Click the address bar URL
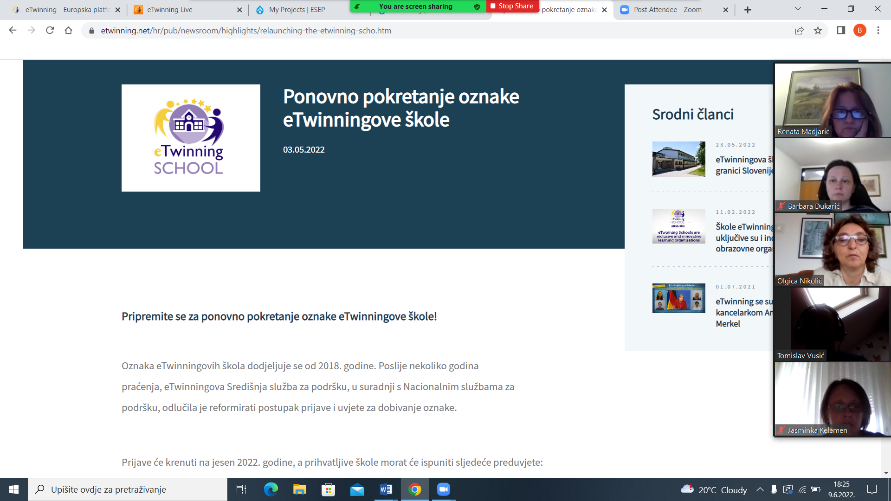Image resolution: width=891 pixels, height=501 pixels. (x=246, y=31)
